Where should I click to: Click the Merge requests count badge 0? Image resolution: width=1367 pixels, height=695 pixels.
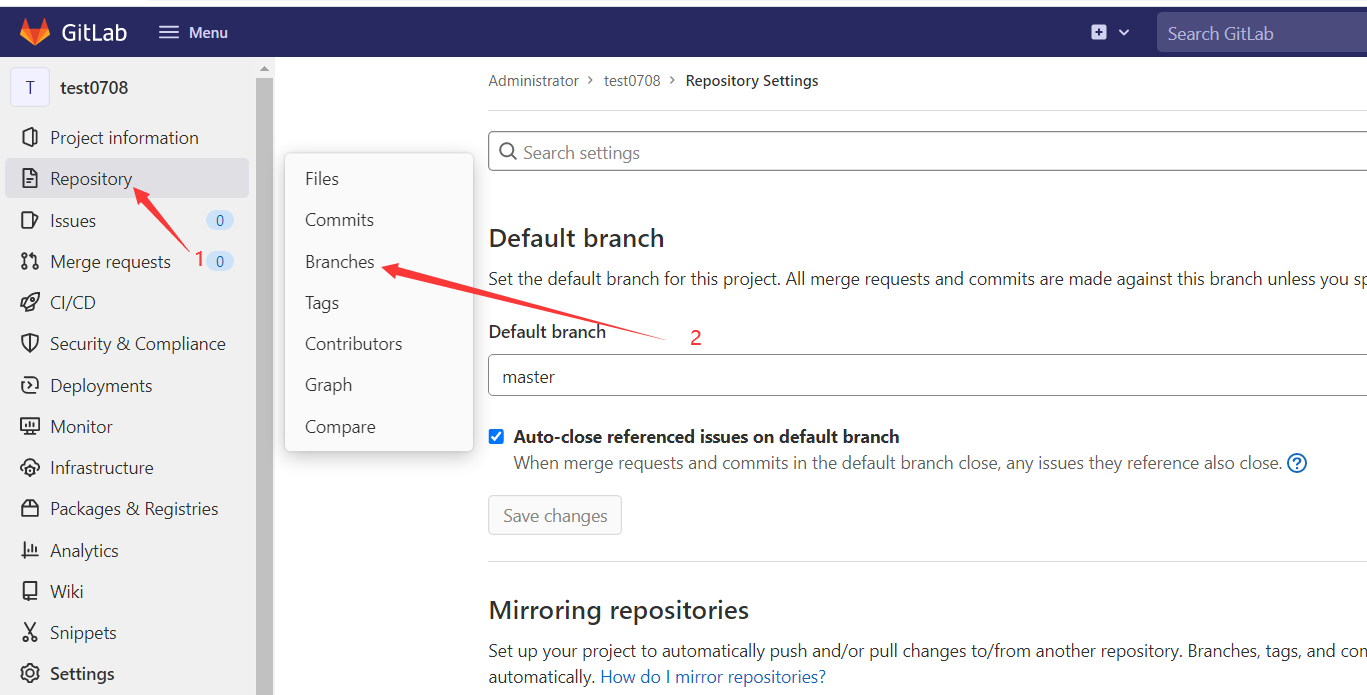click(x=220, y=261)
